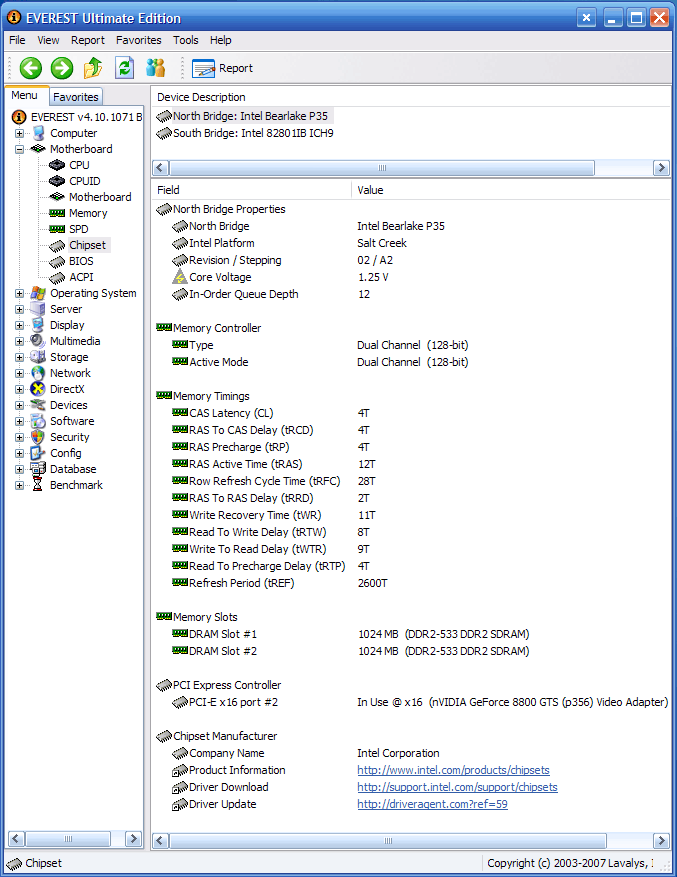Click the Storage drive icon in the tree
Screen dimensions: 677x877
[38, 357]
